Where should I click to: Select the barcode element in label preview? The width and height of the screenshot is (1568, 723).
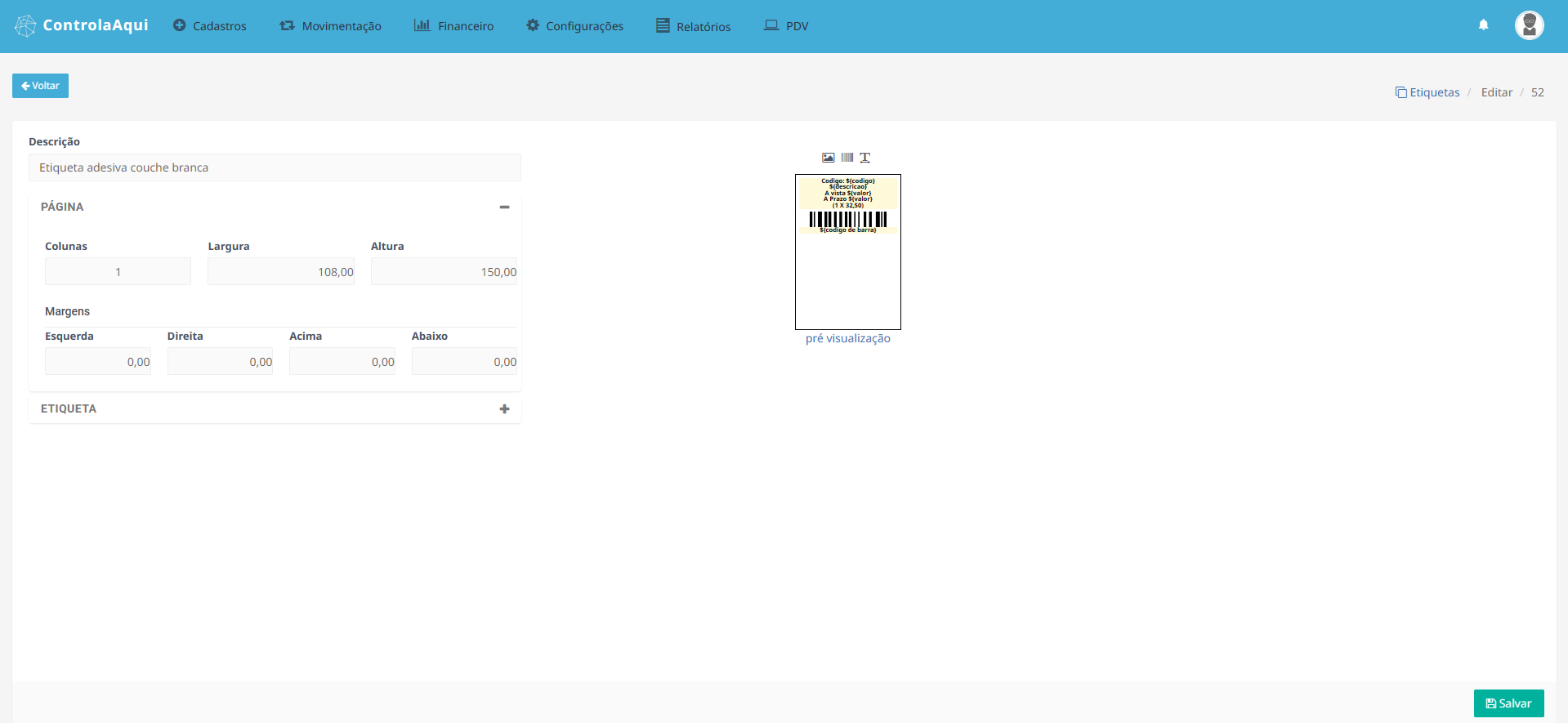(x=847, y=219)
